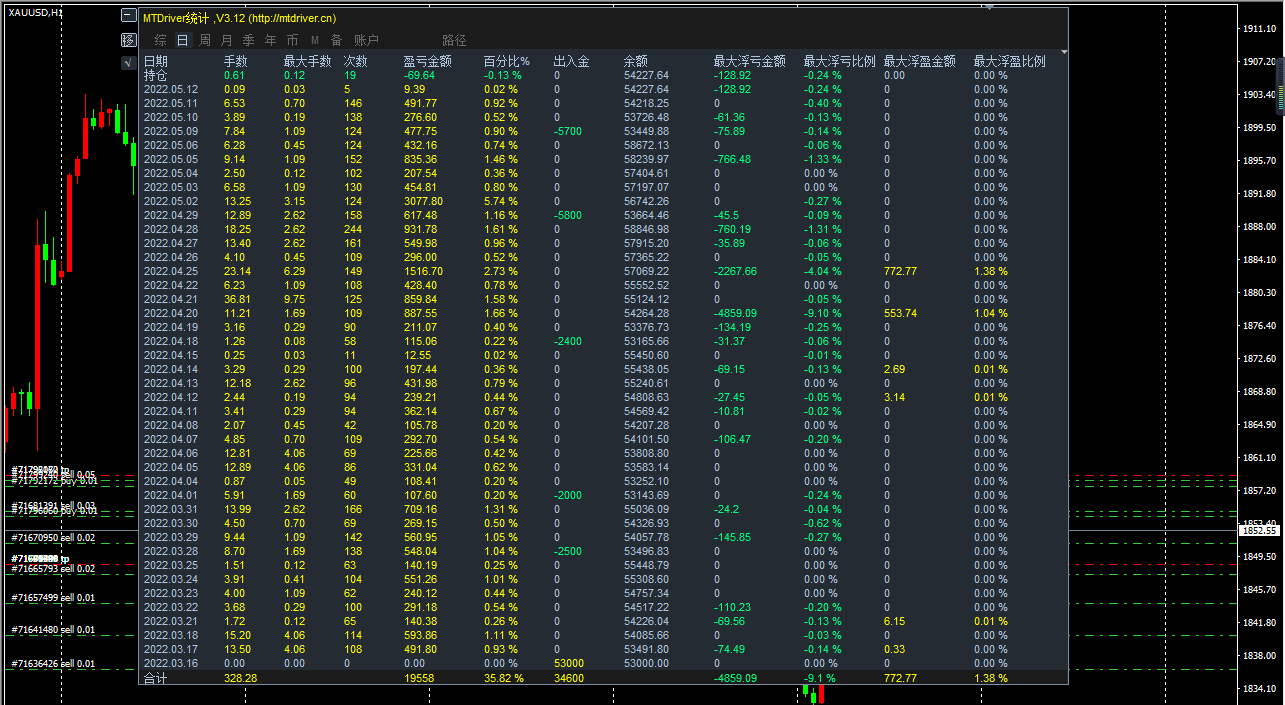The height and width of the screenshot is (705, 1285).
Task: Open the mtdriver.cn link in the title bar
Action: [294, 17]
